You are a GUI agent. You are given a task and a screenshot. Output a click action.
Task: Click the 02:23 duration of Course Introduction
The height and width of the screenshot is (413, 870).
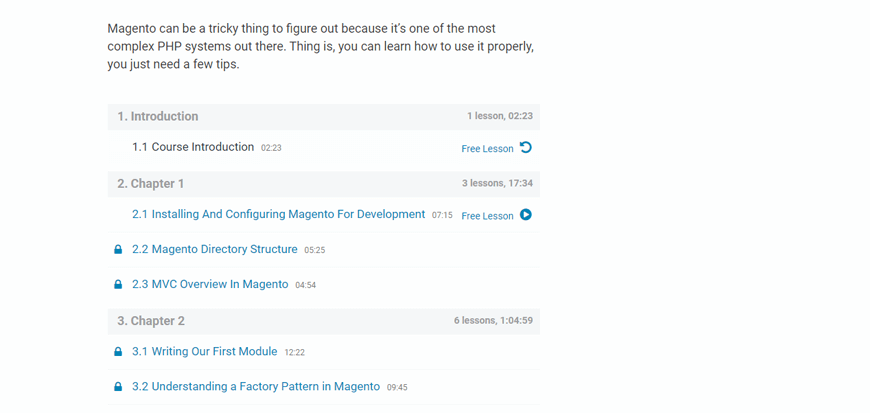click(x=271, y=148)
